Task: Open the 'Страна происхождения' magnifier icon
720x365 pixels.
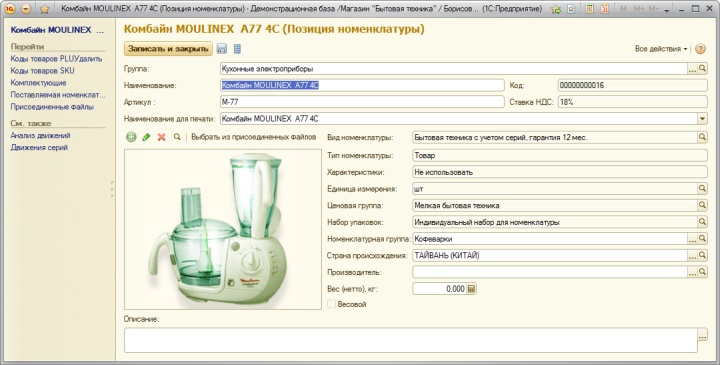Action: point(702,255)
